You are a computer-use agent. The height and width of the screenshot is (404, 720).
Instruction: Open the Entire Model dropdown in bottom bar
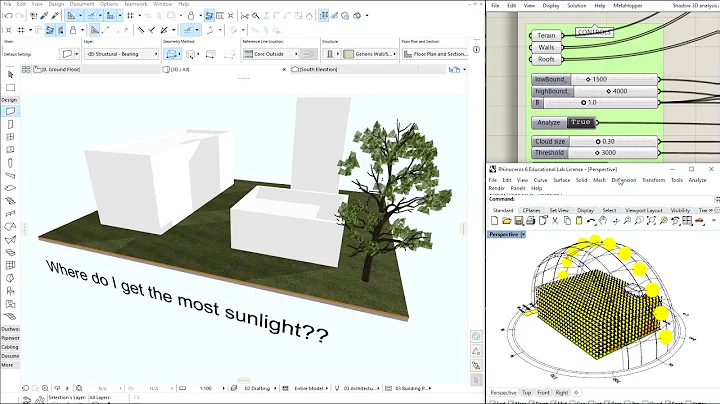pyautogui.click(x=310, y=388)
